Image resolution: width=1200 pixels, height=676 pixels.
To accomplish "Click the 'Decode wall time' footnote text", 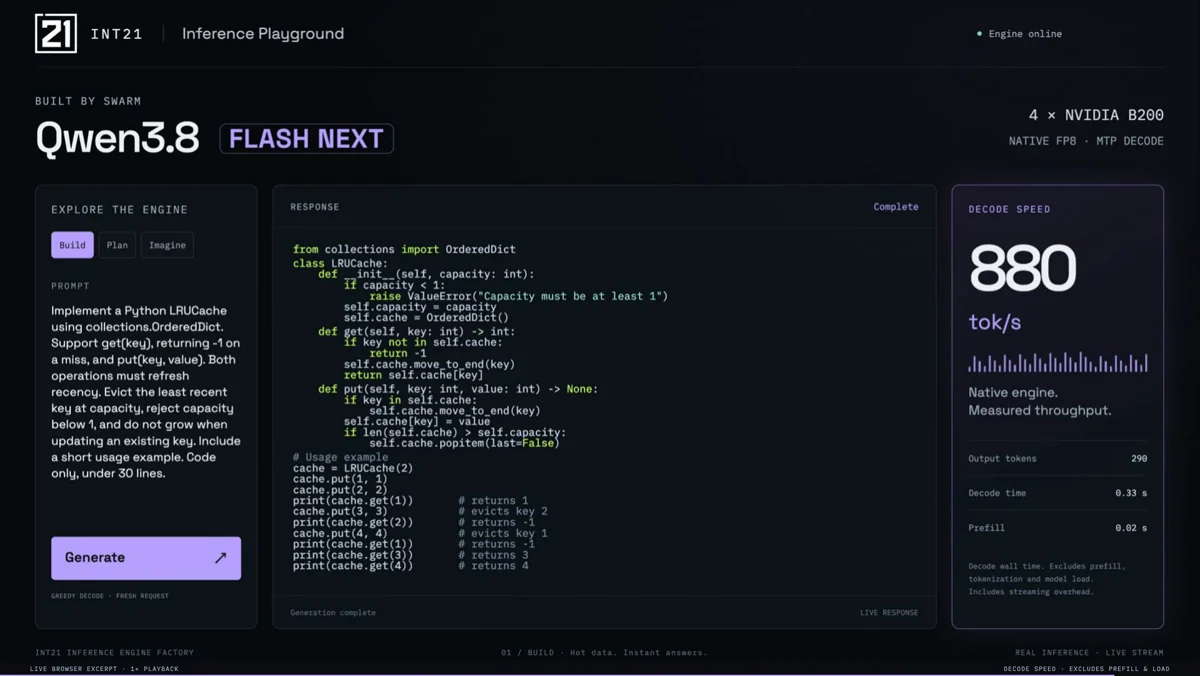I will [x=1046, y=579].
